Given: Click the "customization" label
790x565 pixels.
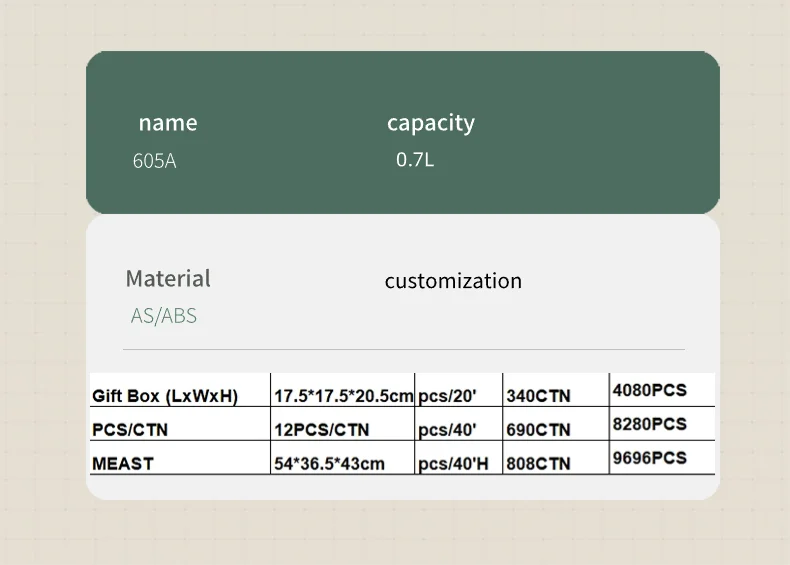Looking at the screenshot, I should [x=453, y=281].
